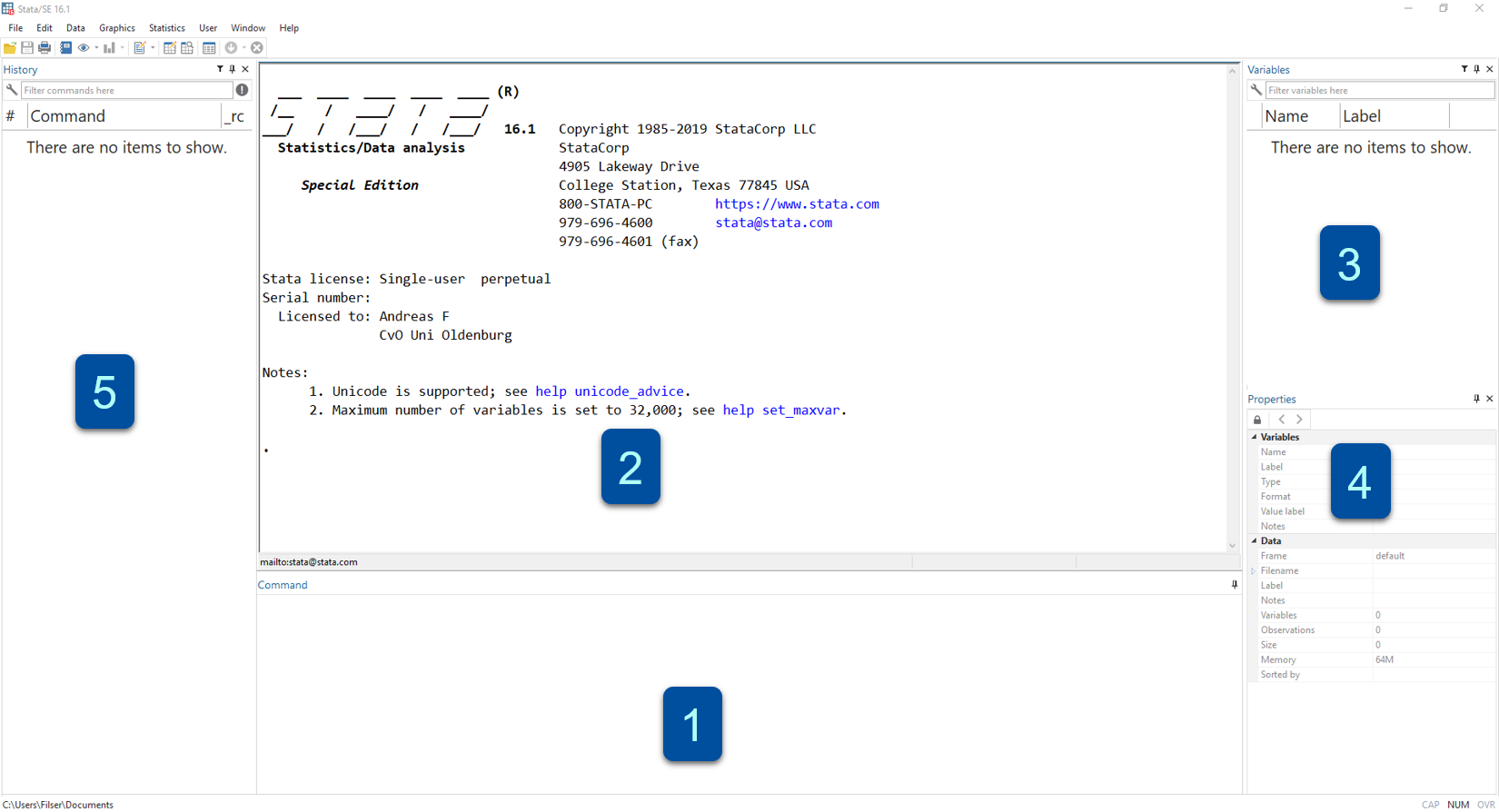Click the Break circled X icon
Viewport: 1499px width, 812px height.
257,47
